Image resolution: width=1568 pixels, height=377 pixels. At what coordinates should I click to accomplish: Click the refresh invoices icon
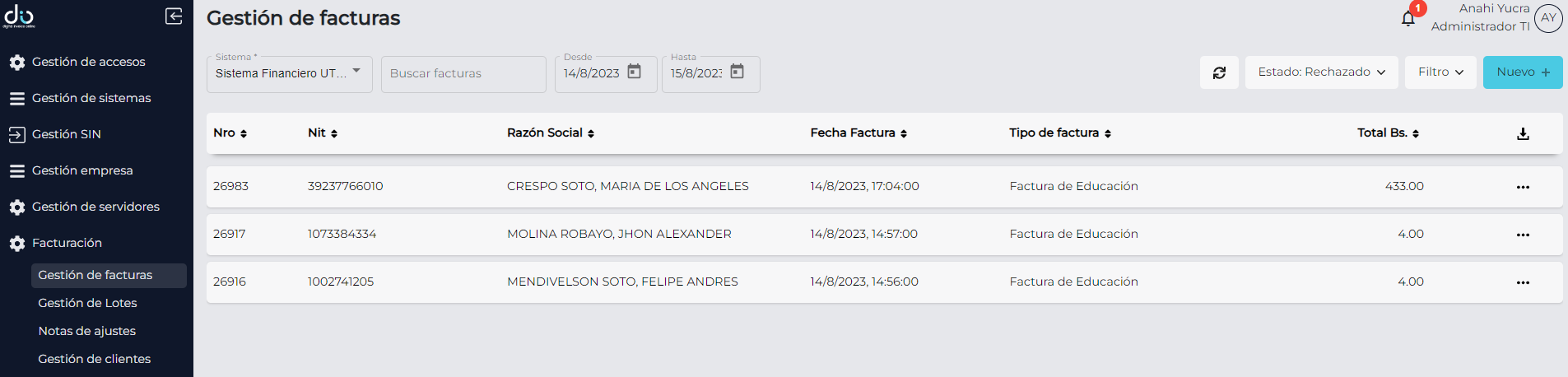[1219, 72]
